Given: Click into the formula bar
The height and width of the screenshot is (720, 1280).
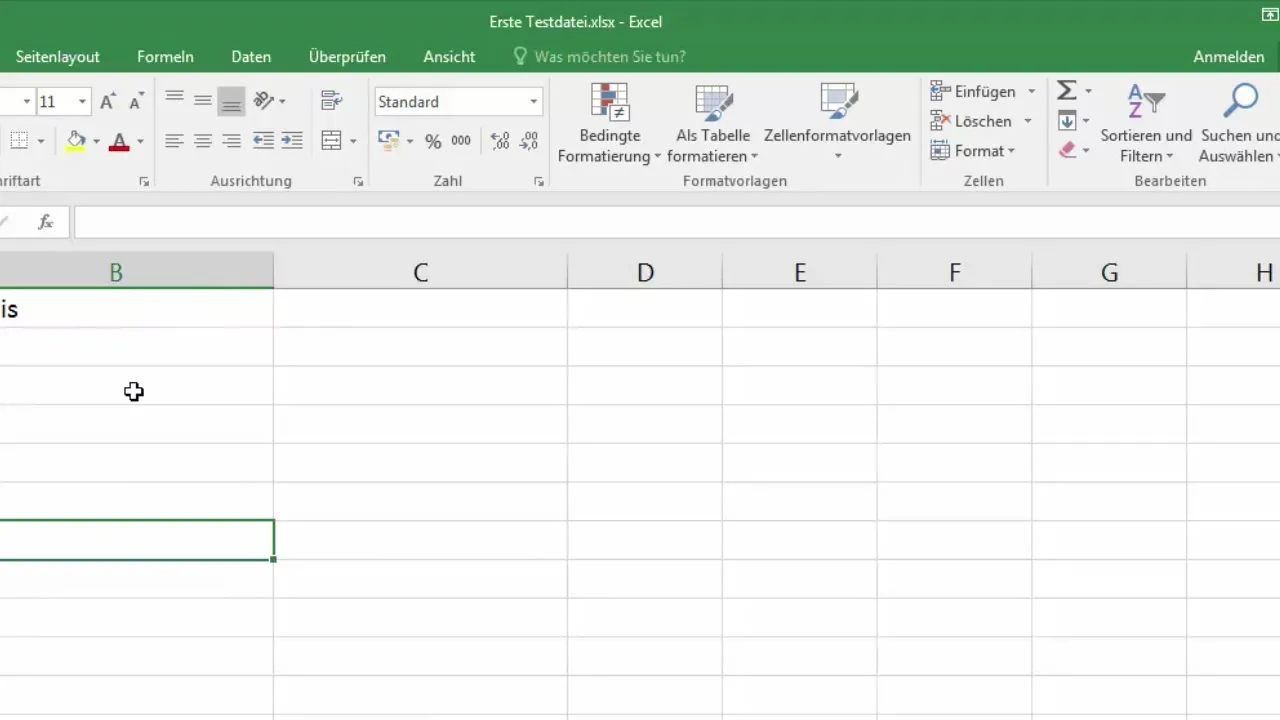Looking at the screenshot, I should click(x=676, y=223).
